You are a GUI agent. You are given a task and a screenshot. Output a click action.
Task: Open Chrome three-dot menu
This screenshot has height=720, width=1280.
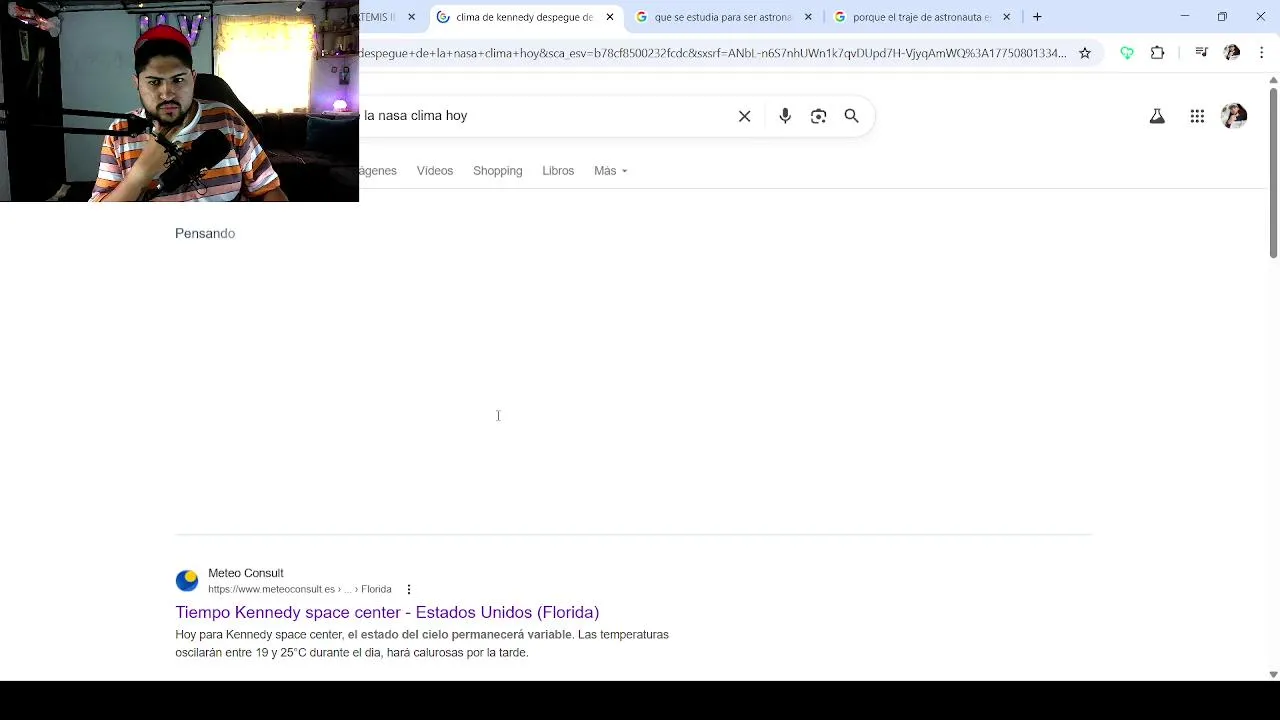click(x=1261, y=53)
